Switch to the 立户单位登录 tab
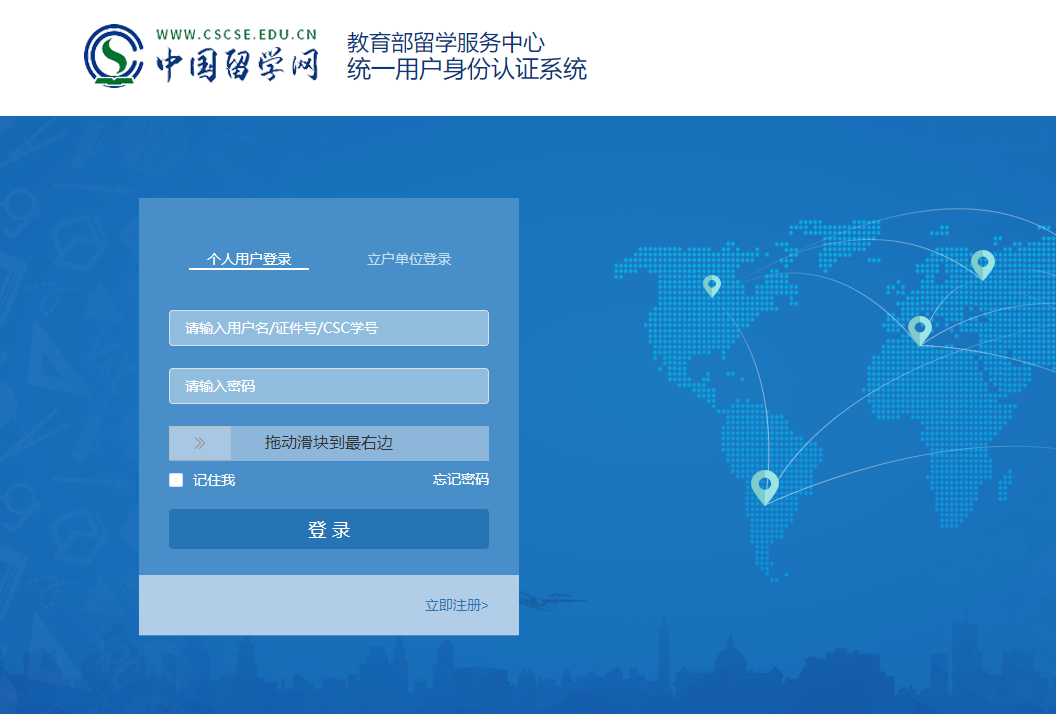1056x714 pixels. coord(409,259)
